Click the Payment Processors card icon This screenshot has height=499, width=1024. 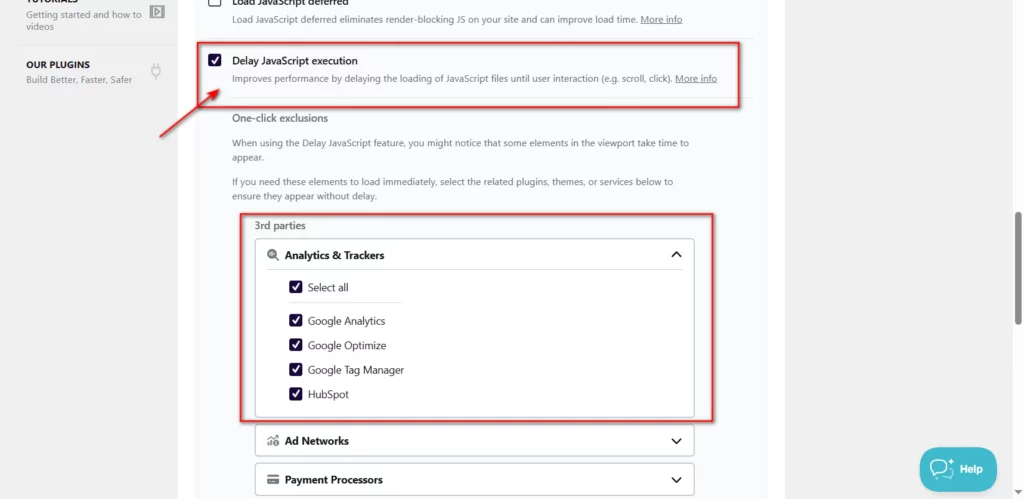(x=273, y=480)
